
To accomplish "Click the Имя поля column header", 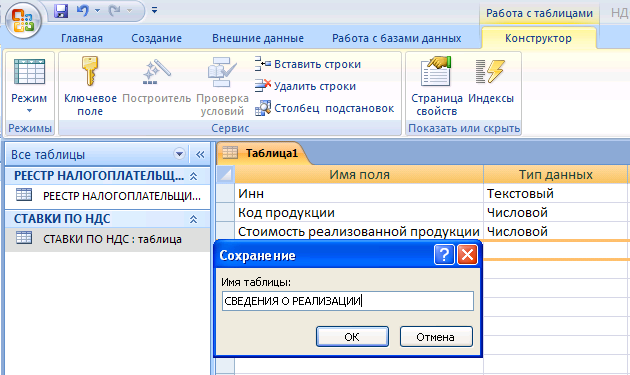I will point(359,174).
